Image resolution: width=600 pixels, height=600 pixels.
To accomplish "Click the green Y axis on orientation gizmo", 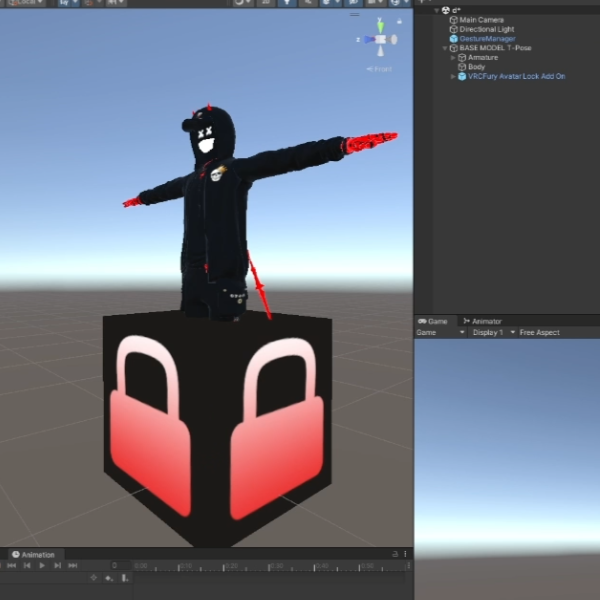I will tap(380, 26).
